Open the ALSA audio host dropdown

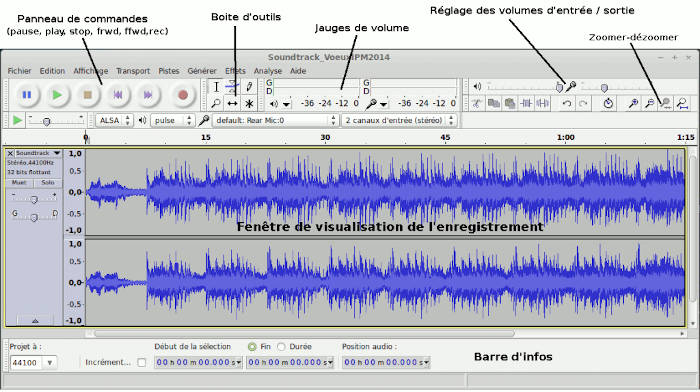click(x=114, y=120)
